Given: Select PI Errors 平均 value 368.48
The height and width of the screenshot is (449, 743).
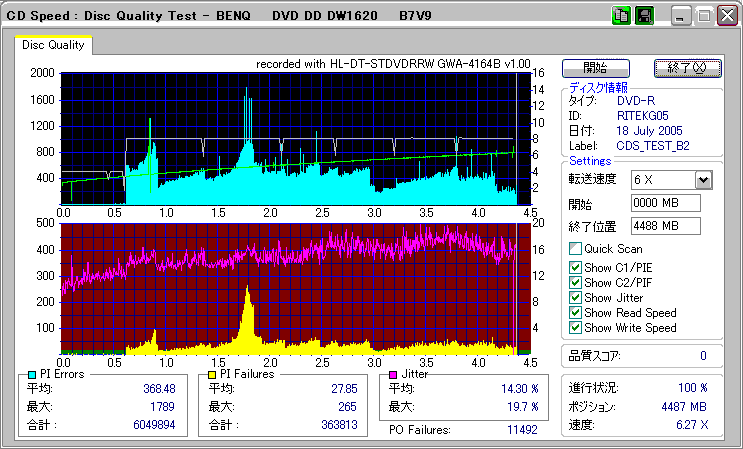Looking at the screenshot, I should (x=159, y=389).
